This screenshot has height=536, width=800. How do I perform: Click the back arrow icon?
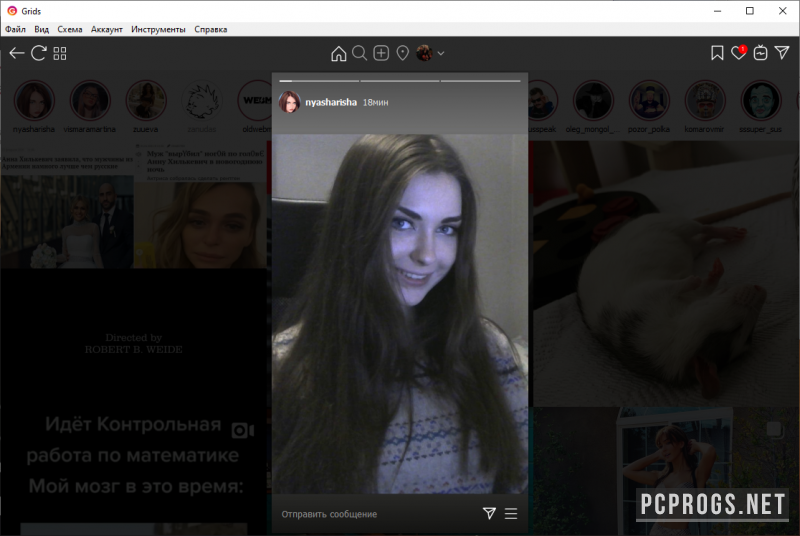pos(16,53)
